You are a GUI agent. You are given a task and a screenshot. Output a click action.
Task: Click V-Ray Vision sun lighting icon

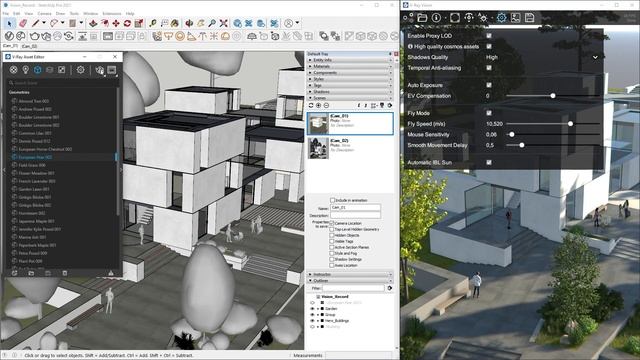click(483, 18)
